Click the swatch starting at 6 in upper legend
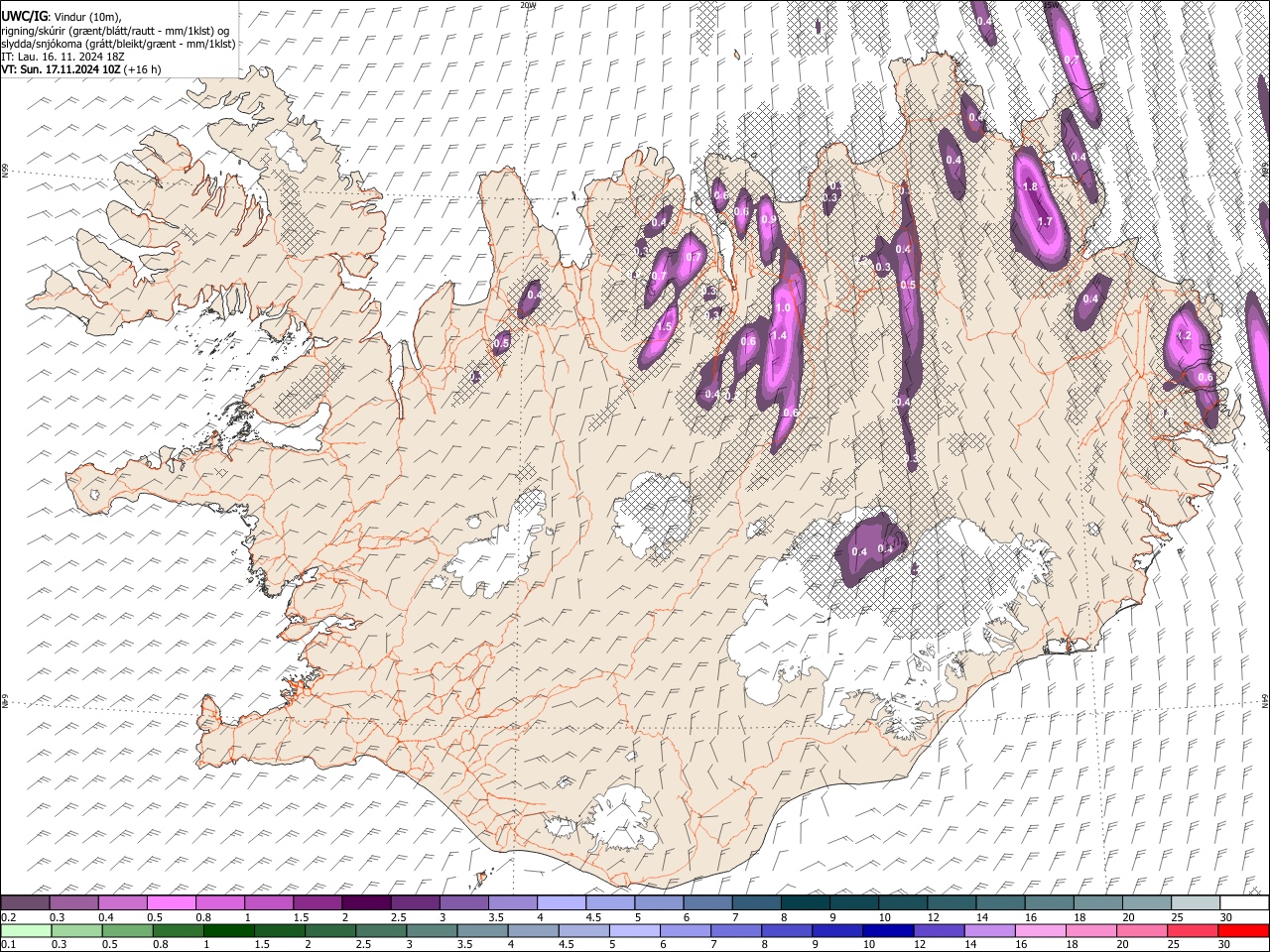The image size is (1270, 952). (x=707, y=903)
